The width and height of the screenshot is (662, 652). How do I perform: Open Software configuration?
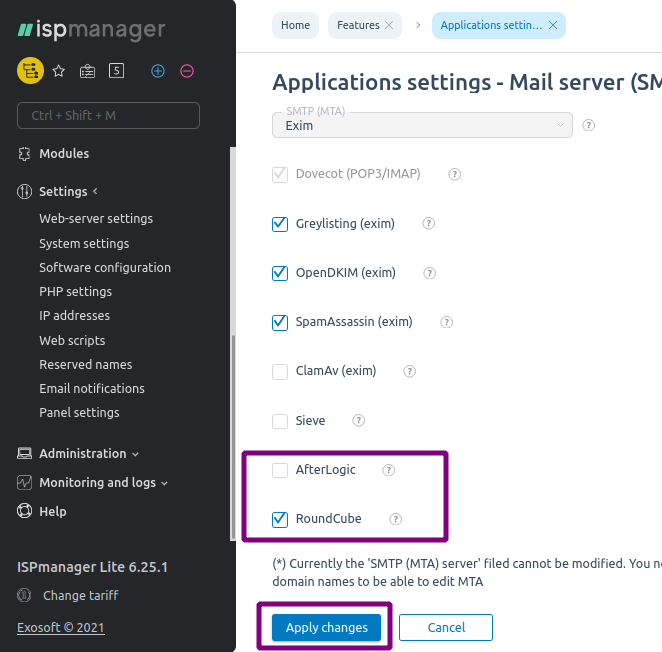click(105, 268)
